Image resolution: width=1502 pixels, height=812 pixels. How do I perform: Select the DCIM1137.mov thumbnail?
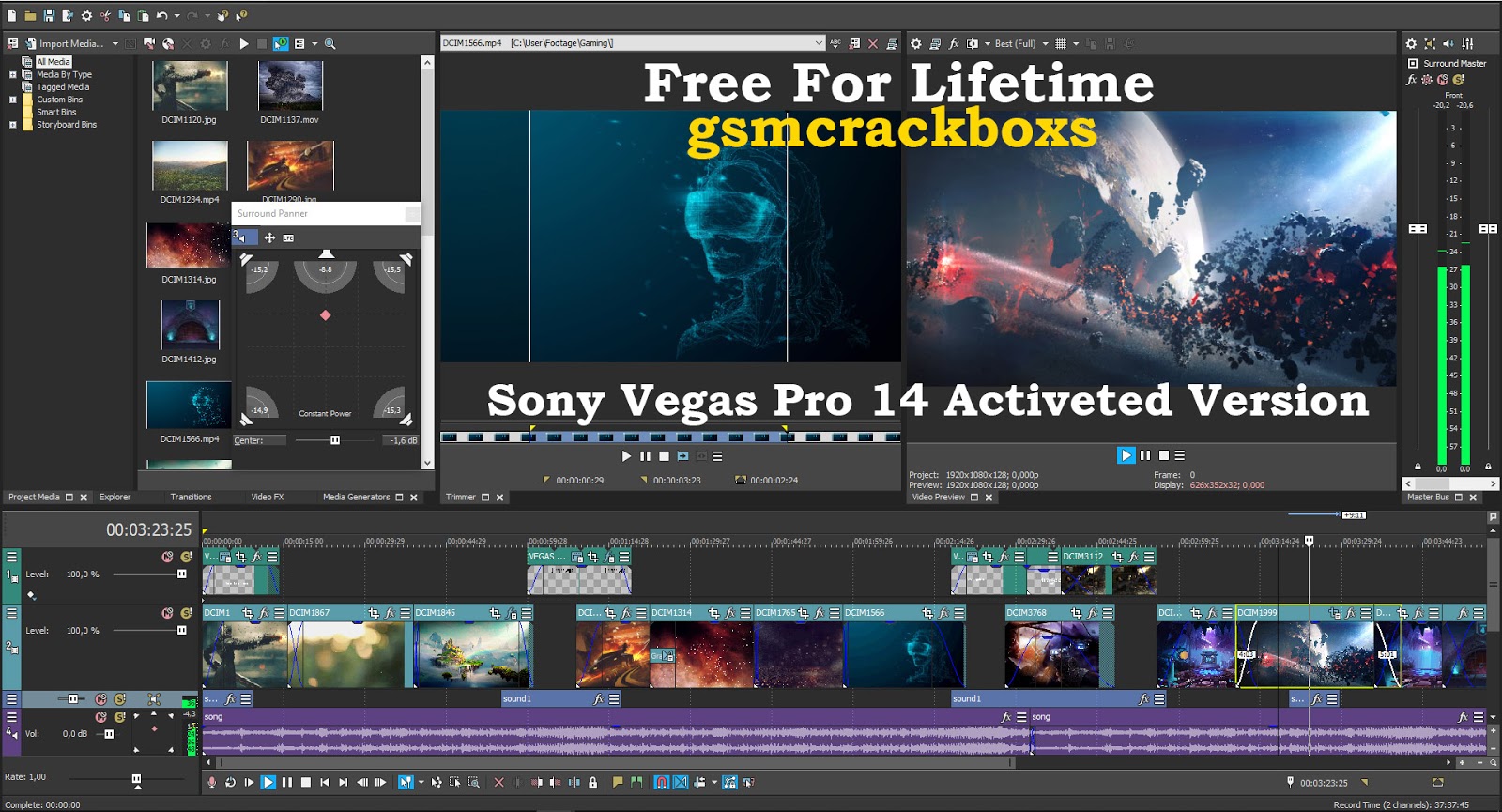pyautogui.click(x=290, y=86)
